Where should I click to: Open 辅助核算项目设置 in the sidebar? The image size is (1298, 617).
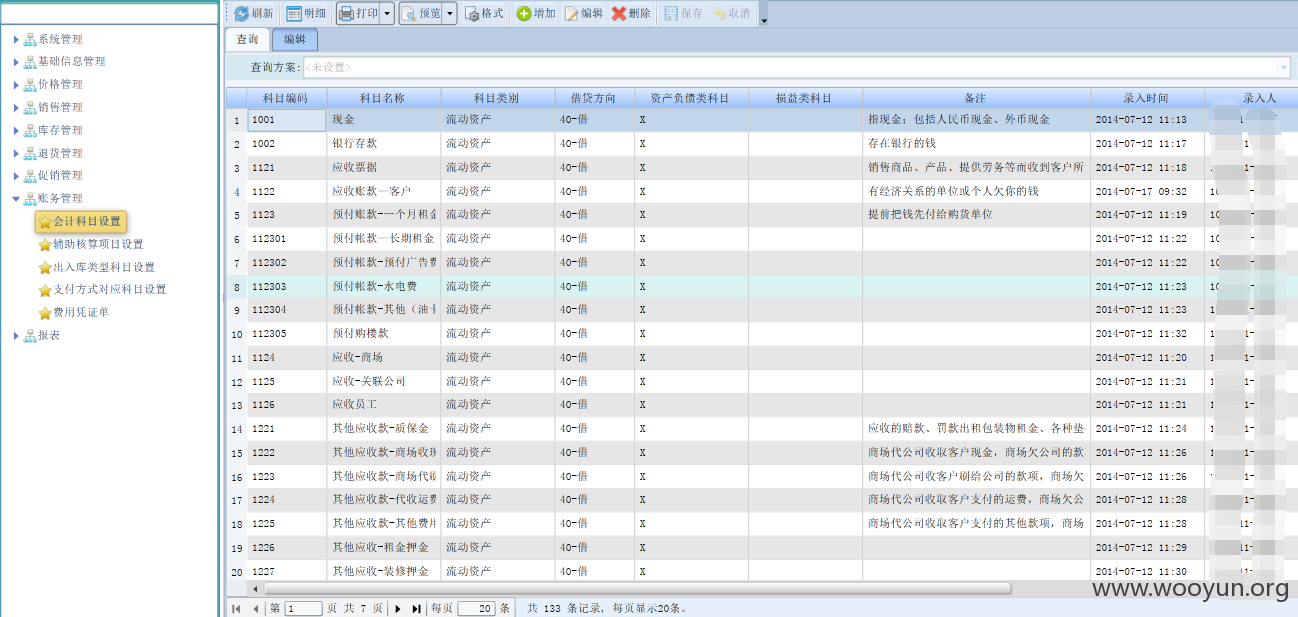[x=91, y=244]
